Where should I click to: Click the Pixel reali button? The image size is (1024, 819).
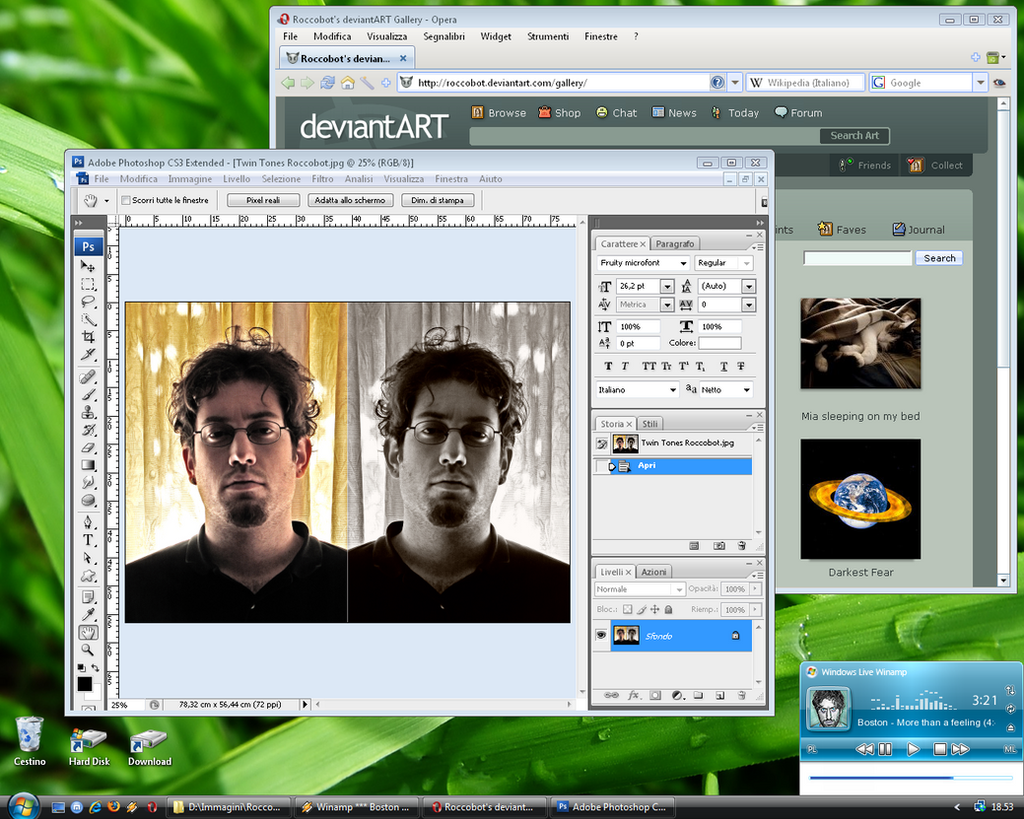263,201
